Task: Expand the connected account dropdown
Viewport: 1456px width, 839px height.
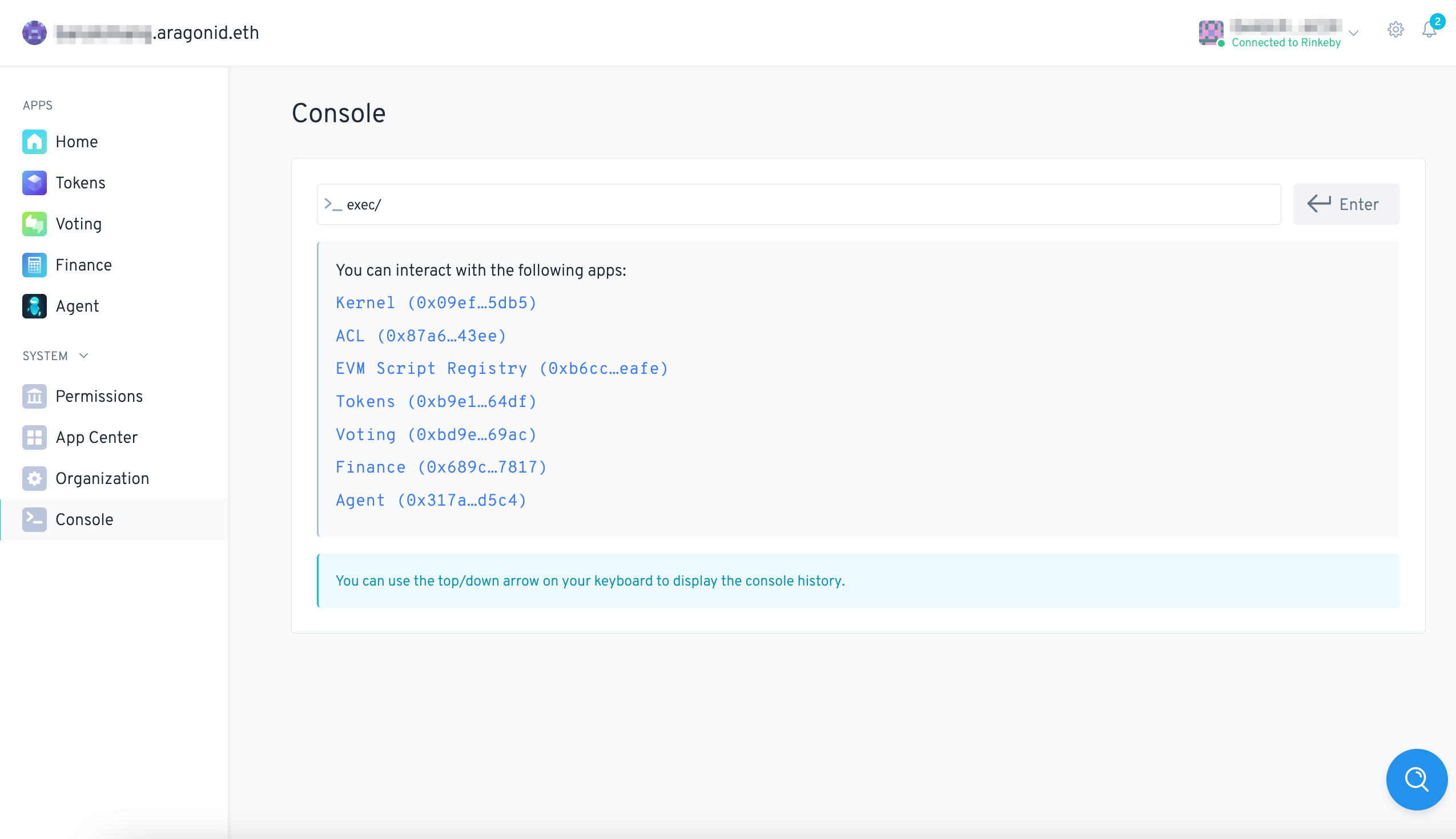Action: click(x=1353, y=33)
